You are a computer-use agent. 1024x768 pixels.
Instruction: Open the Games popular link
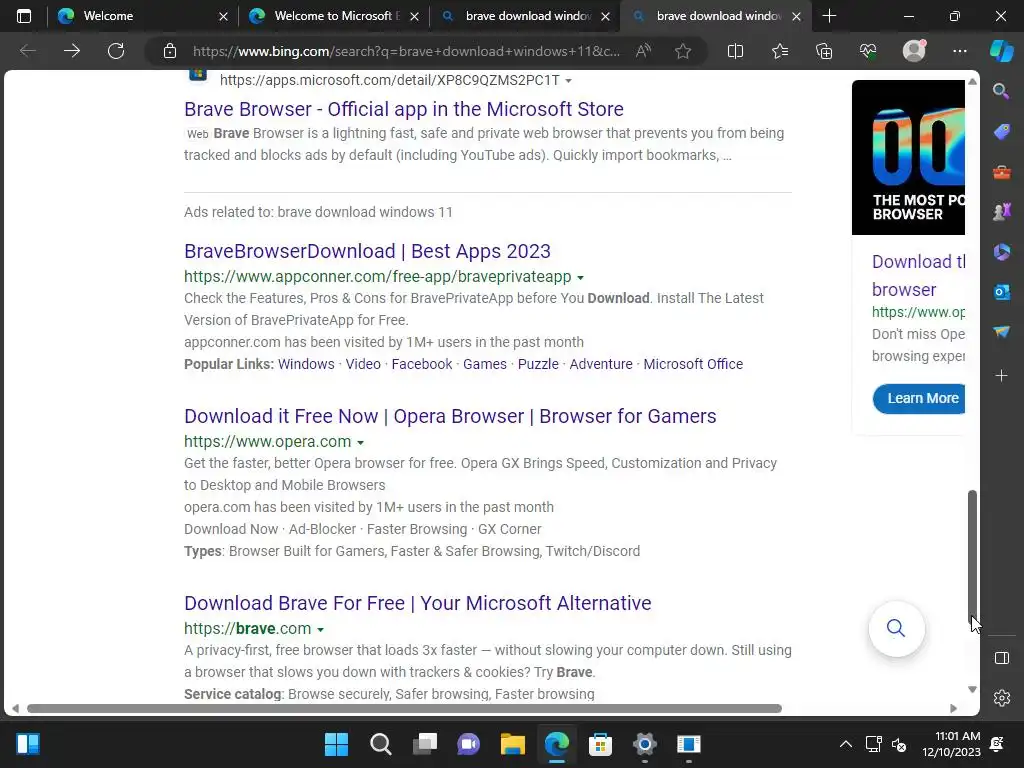point(485,364)
